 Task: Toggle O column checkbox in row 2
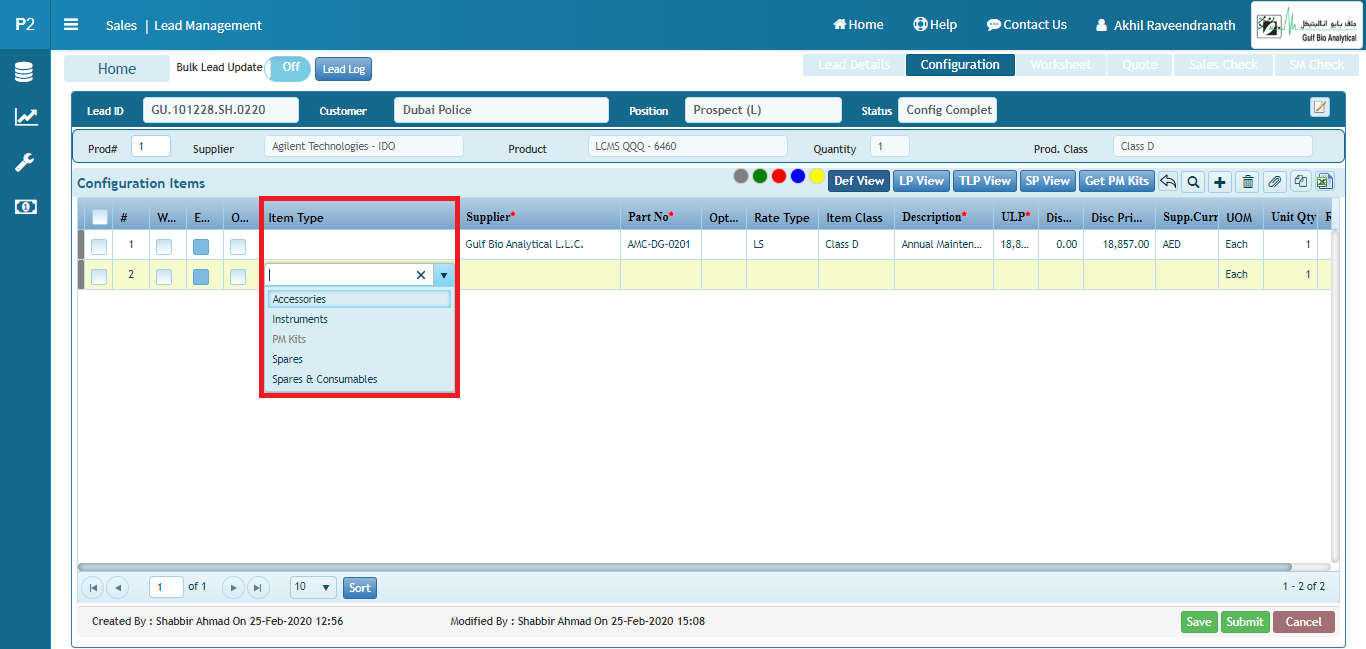pos(238,277)
